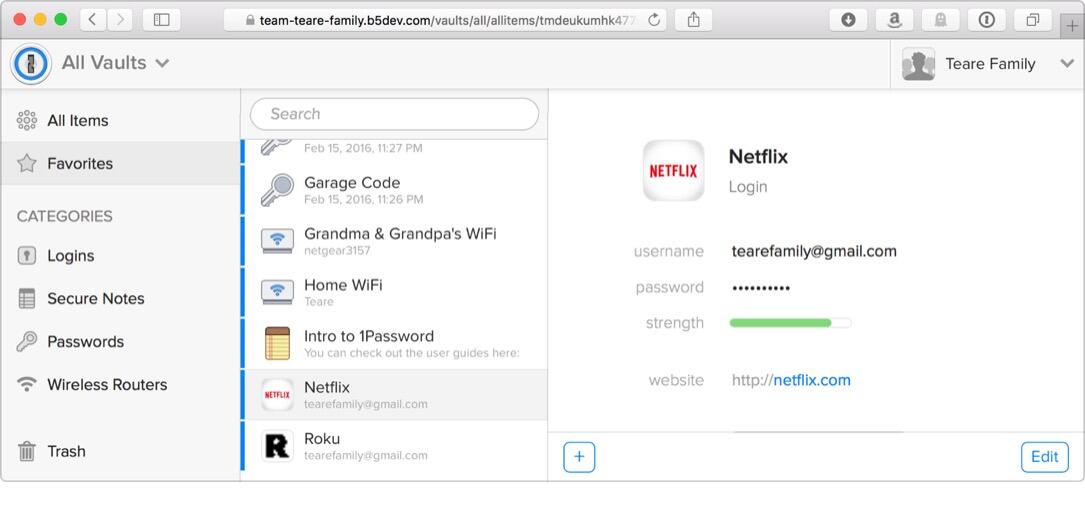Click the Safari address bar
The height and width of the screenshot is (513, 1085).
[445, 20]
